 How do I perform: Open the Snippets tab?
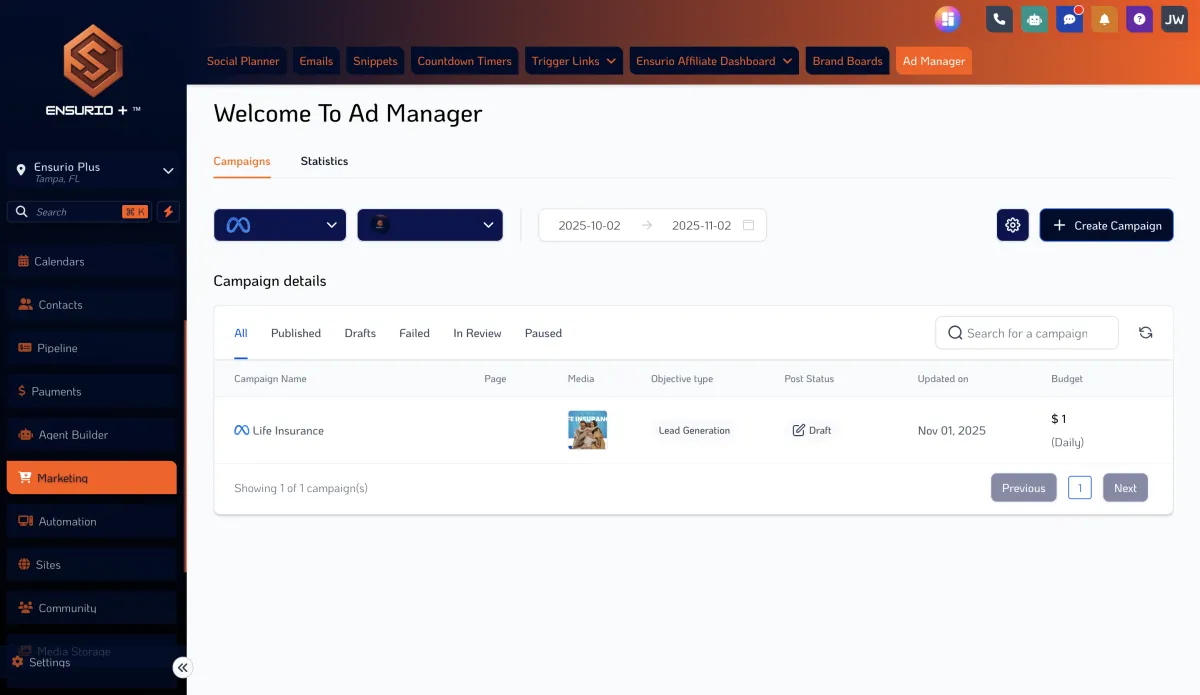375,61
